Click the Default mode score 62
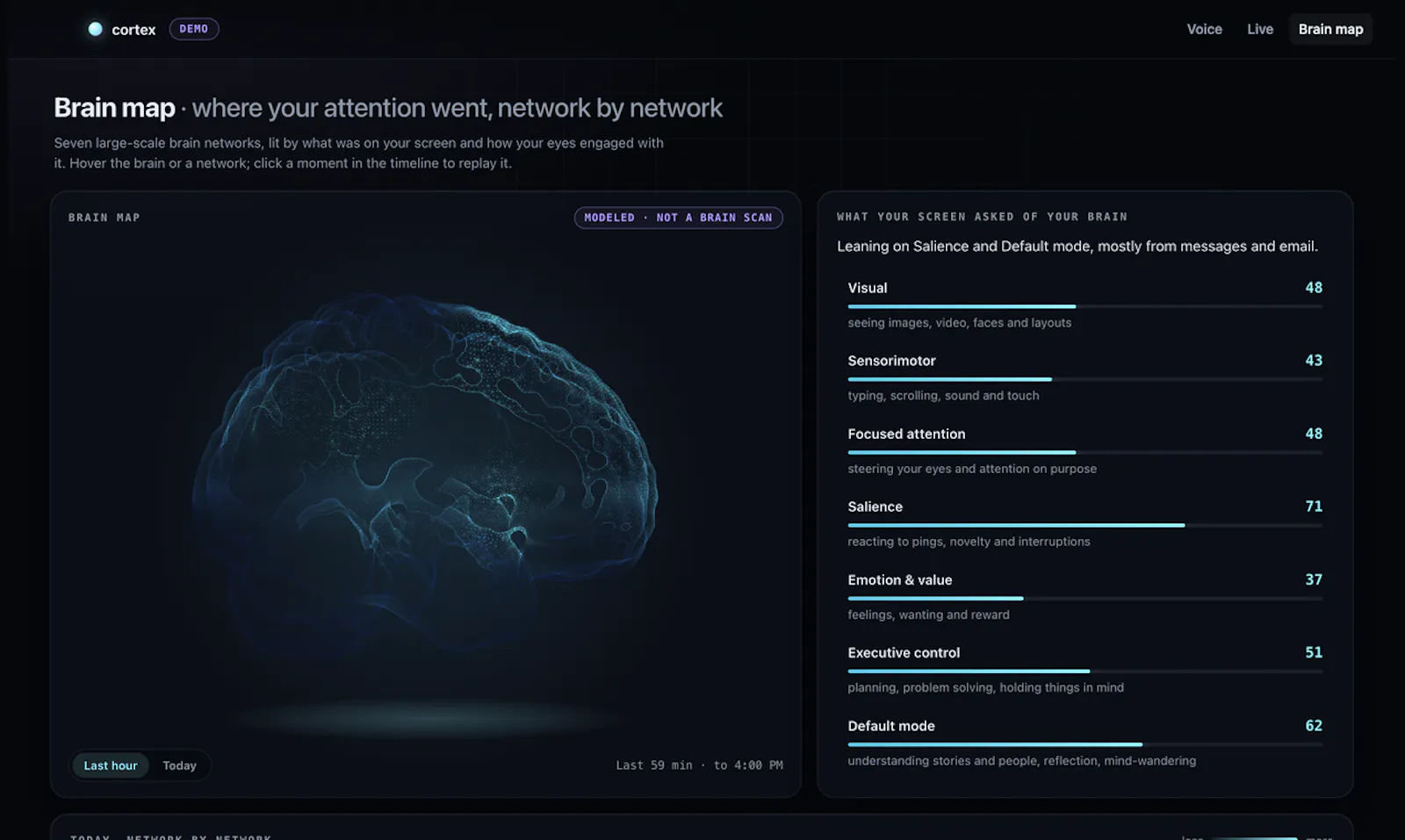Image resolution: width=1405 pixels, height=840 pixels. pos(1314,726)
